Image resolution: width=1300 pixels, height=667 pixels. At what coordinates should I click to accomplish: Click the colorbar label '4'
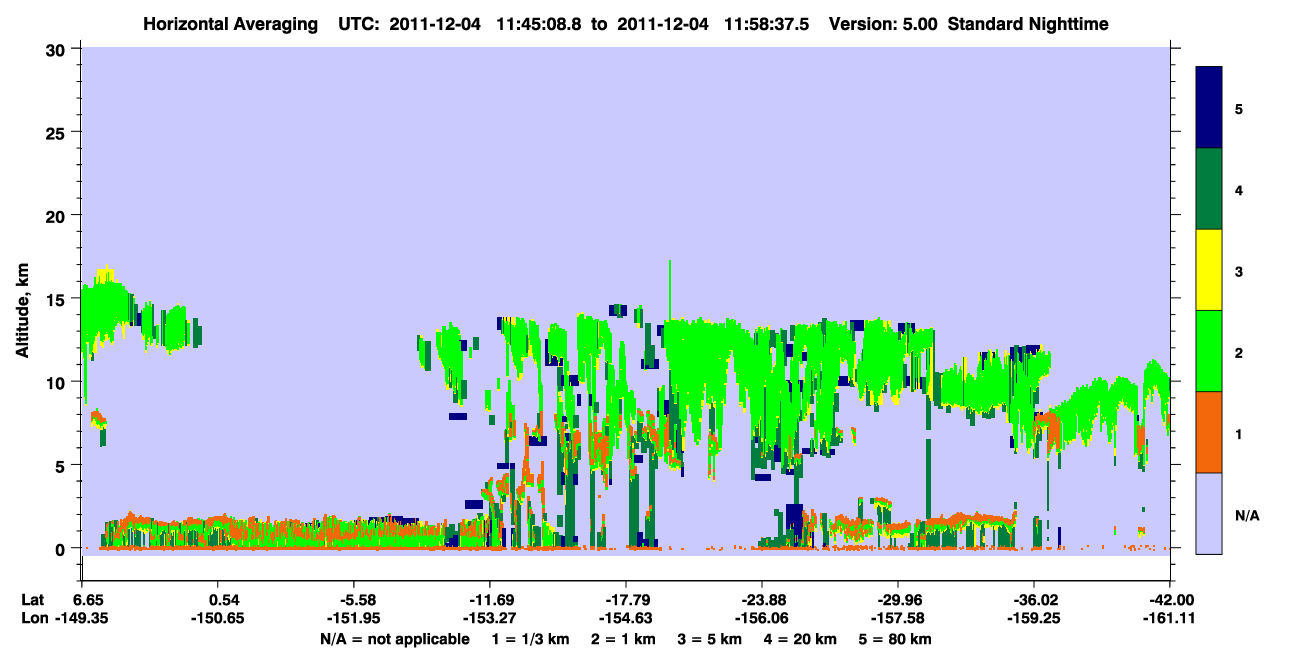tap(1238, 189)
